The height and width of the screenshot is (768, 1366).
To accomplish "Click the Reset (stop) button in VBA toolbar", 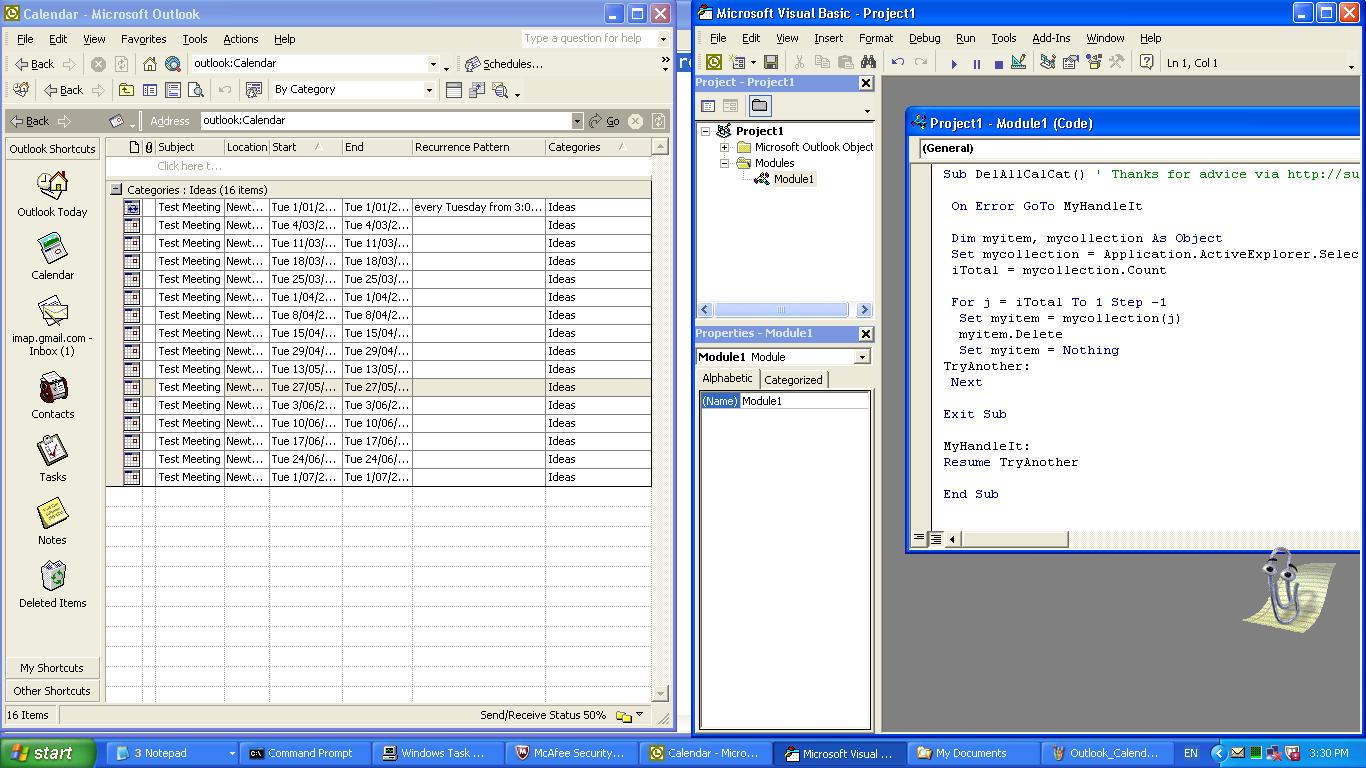I will click(998, 63).
